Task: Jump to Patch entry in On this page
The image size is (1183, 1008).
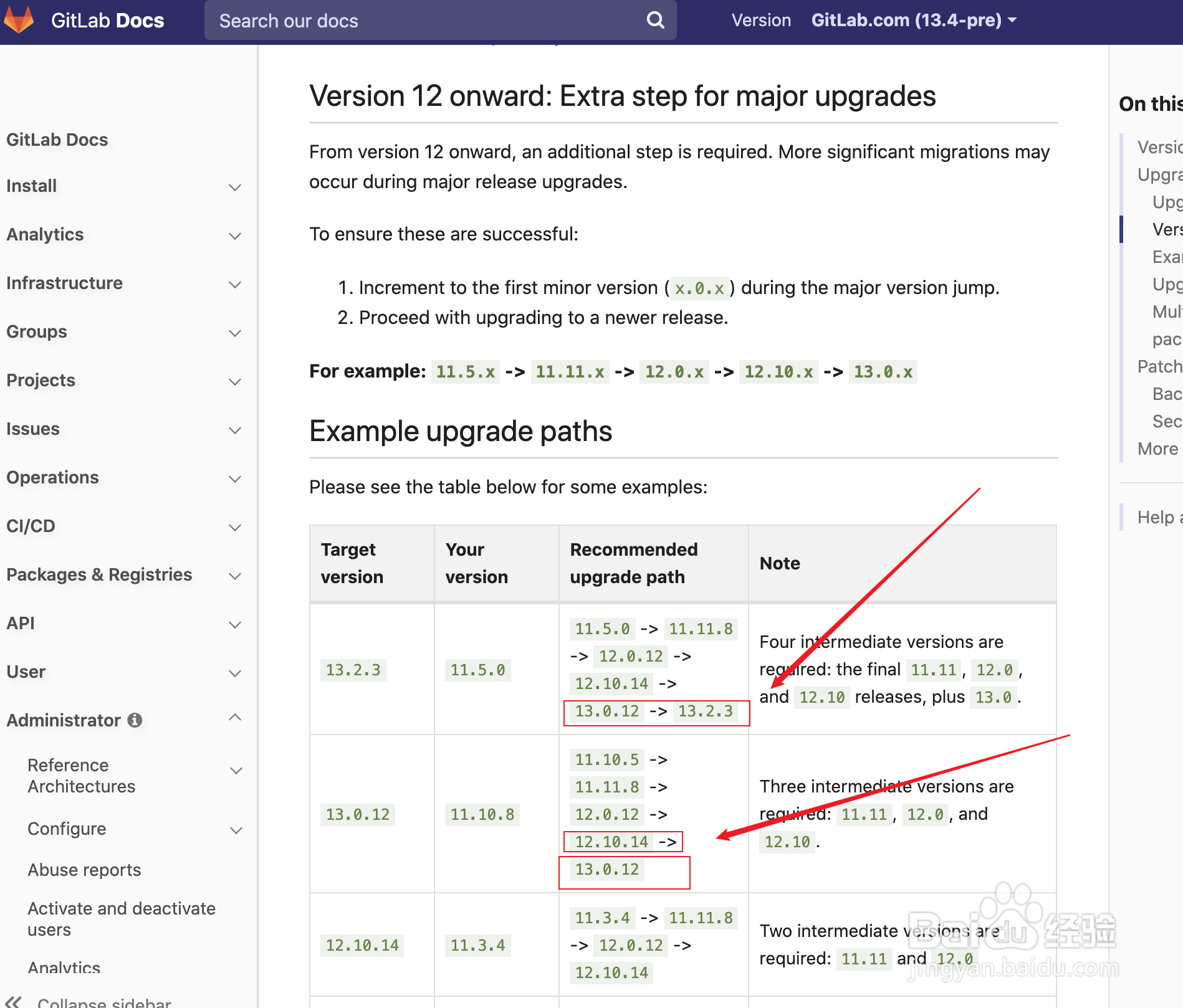Action: (1159, 366)
